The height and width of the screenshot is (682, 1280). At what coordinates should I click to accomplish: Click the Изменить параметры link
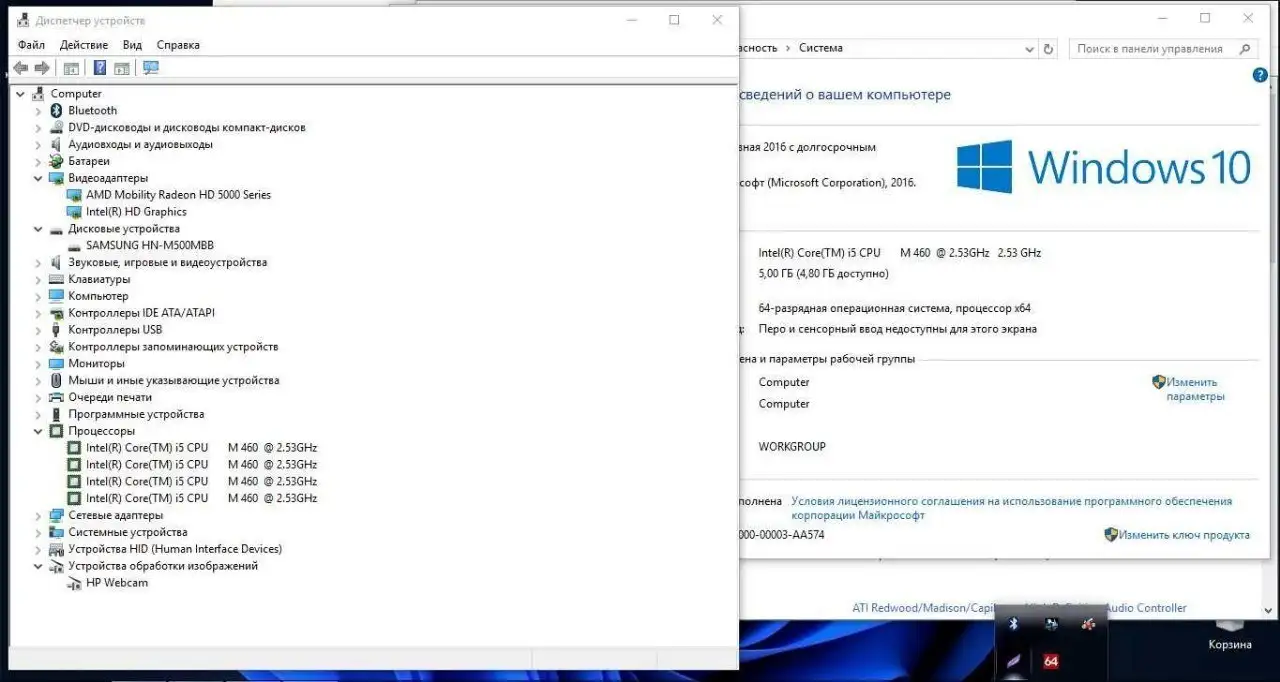pyautogui.click(x=1194, y=389)
